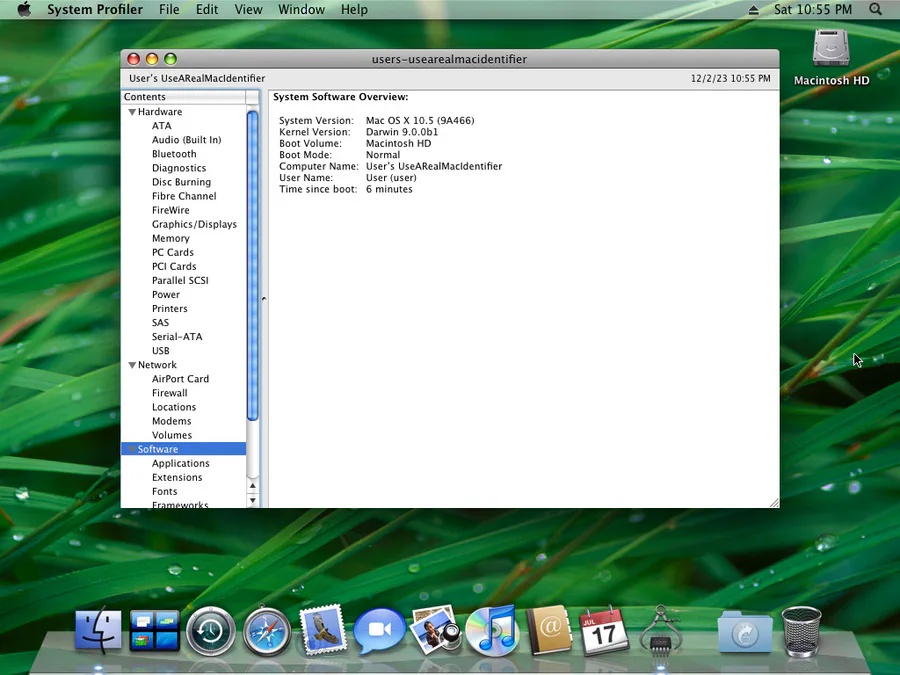The image size is (900, 675).
Task: Open the System Profiler application menu
Action: tap(95, 9)
